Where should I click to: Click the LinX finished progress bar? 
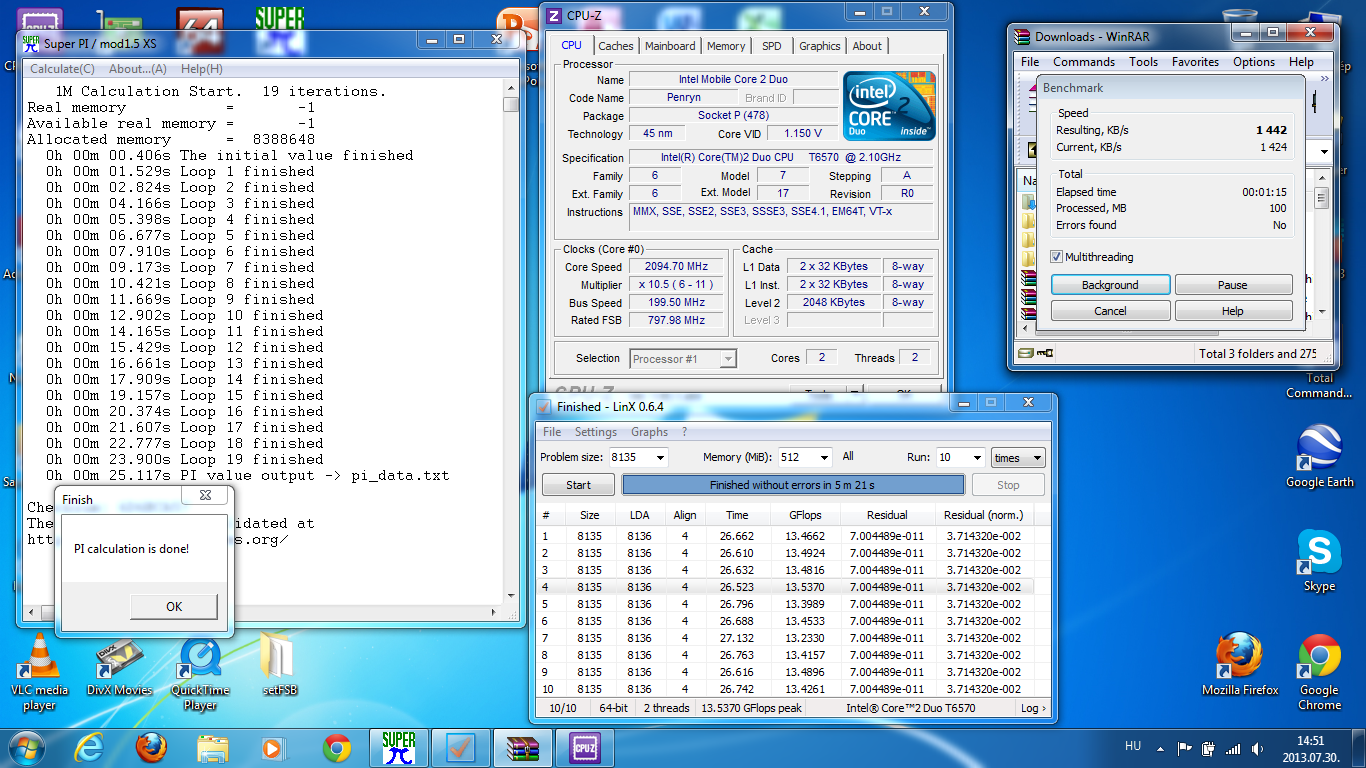point(793,485)
